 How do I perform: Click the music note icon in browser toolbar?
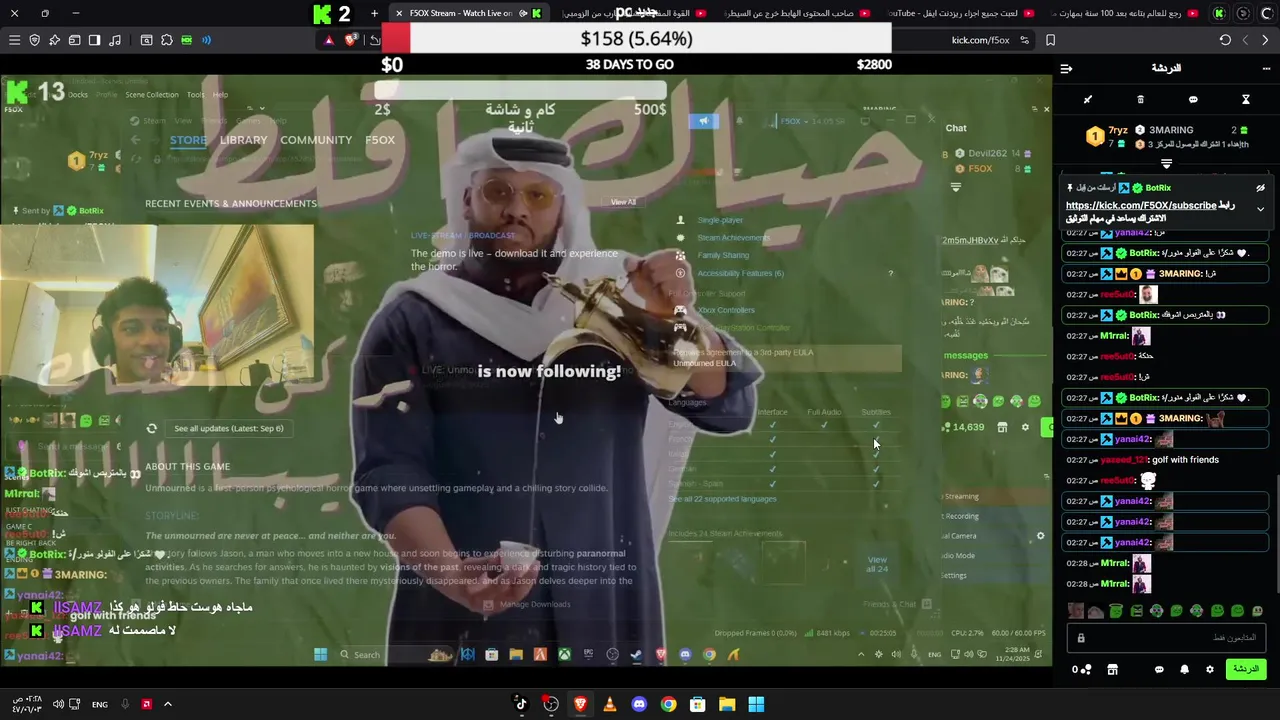coord(115,40)
